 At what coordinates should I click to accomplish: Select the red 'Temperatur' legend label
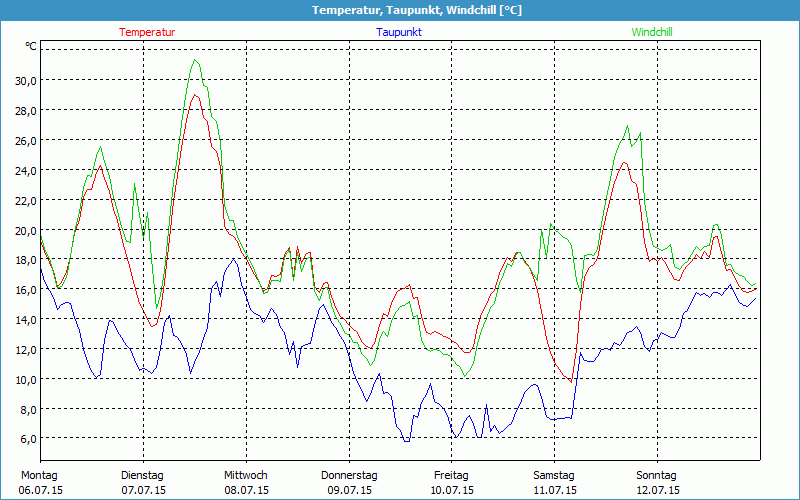tap(147, 32)
